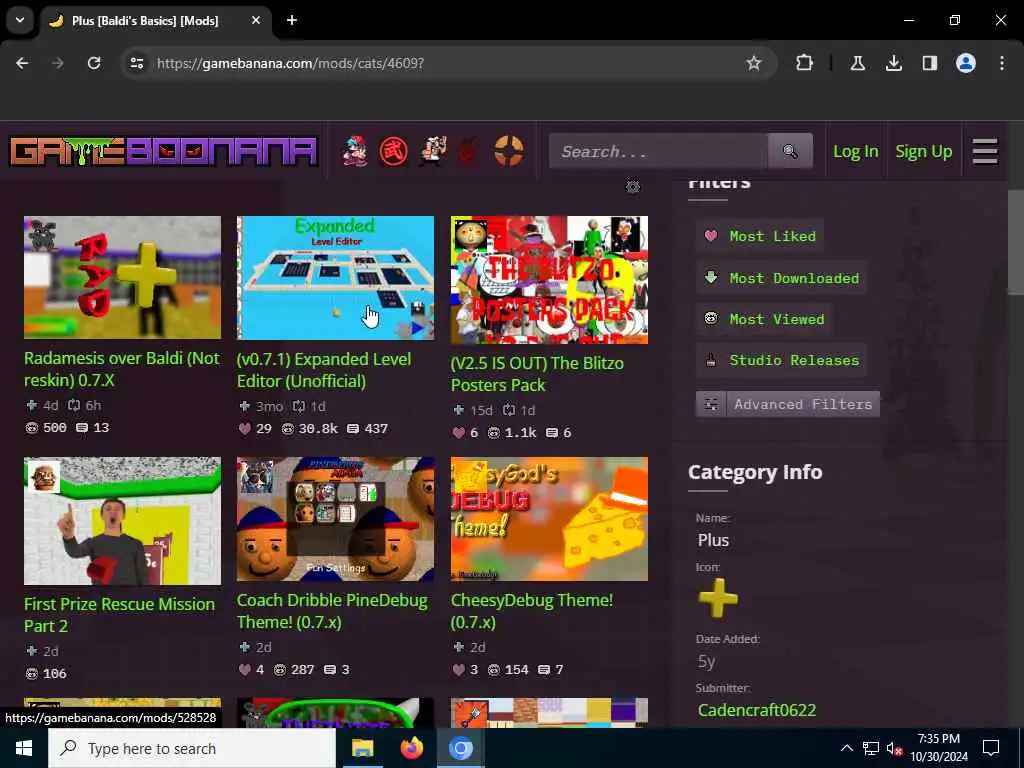
Task: Open Expanded Level Editor (Unofficial) title link
Action: click(x=324, y=370)
